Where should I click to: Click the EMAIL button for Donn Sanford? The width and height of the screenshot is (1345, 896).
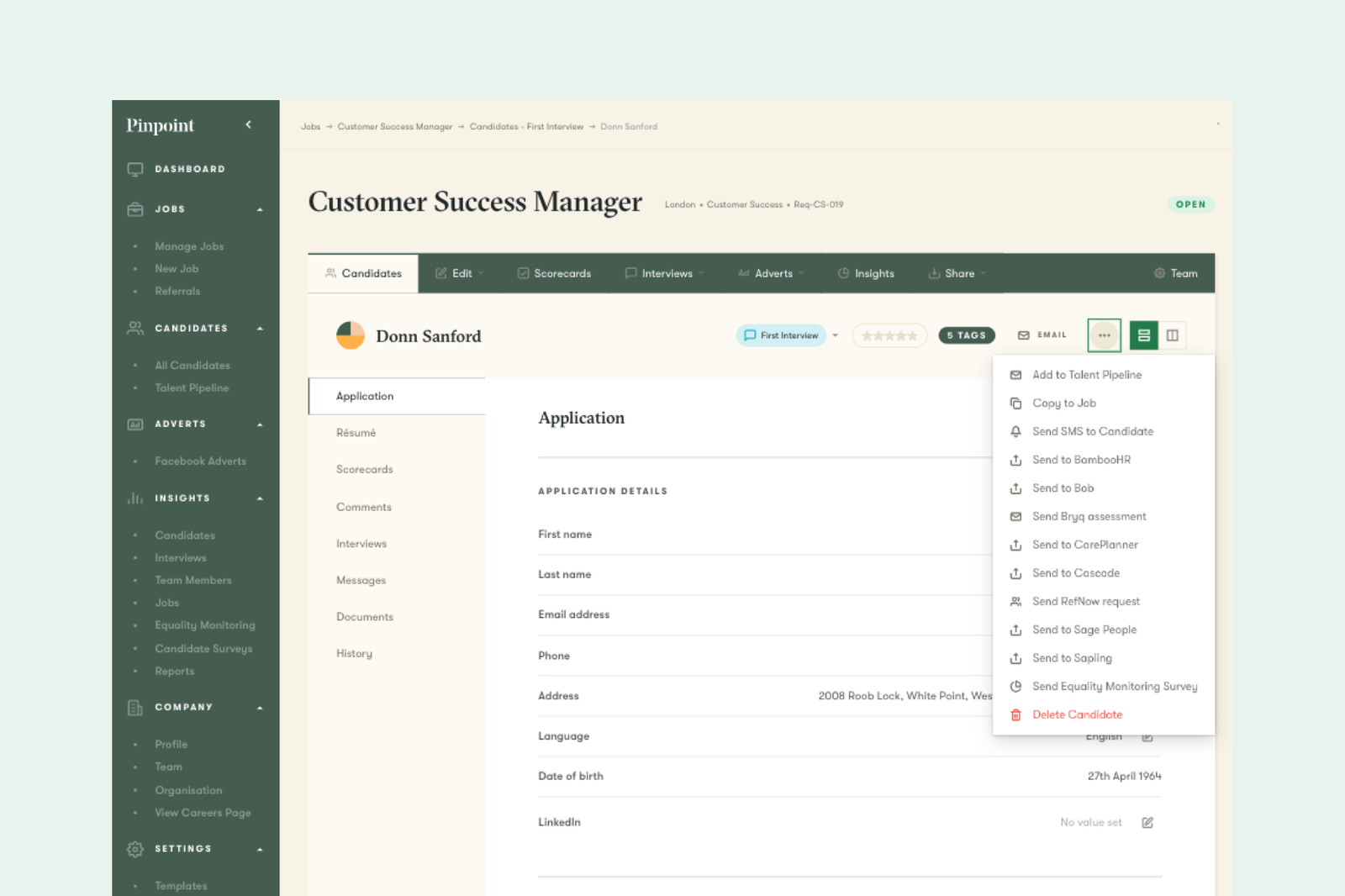click(1042, 335)
